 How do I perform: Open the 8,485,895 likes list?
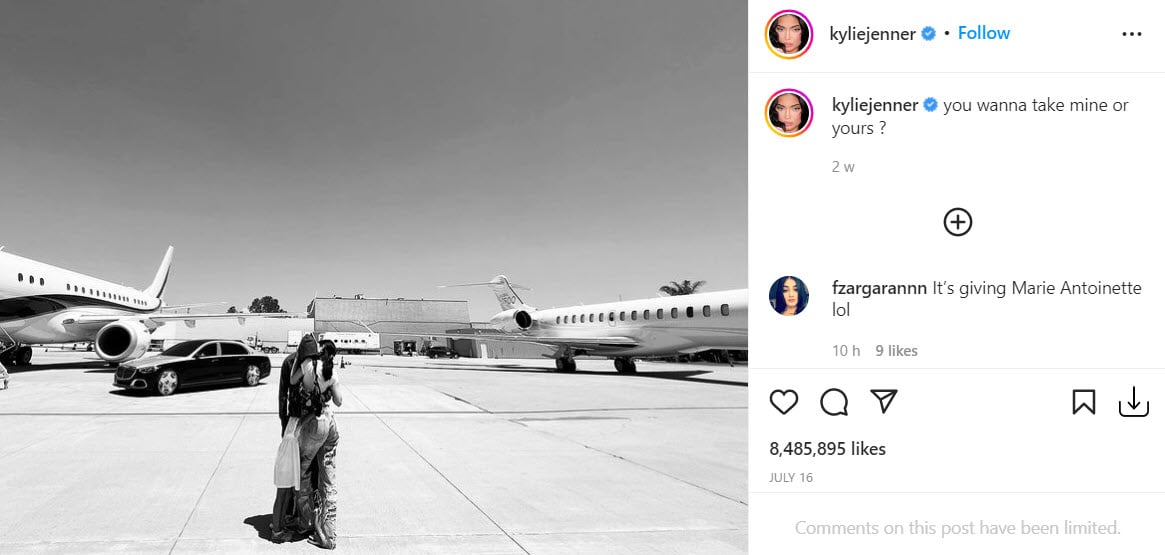[x=827, y=449]
